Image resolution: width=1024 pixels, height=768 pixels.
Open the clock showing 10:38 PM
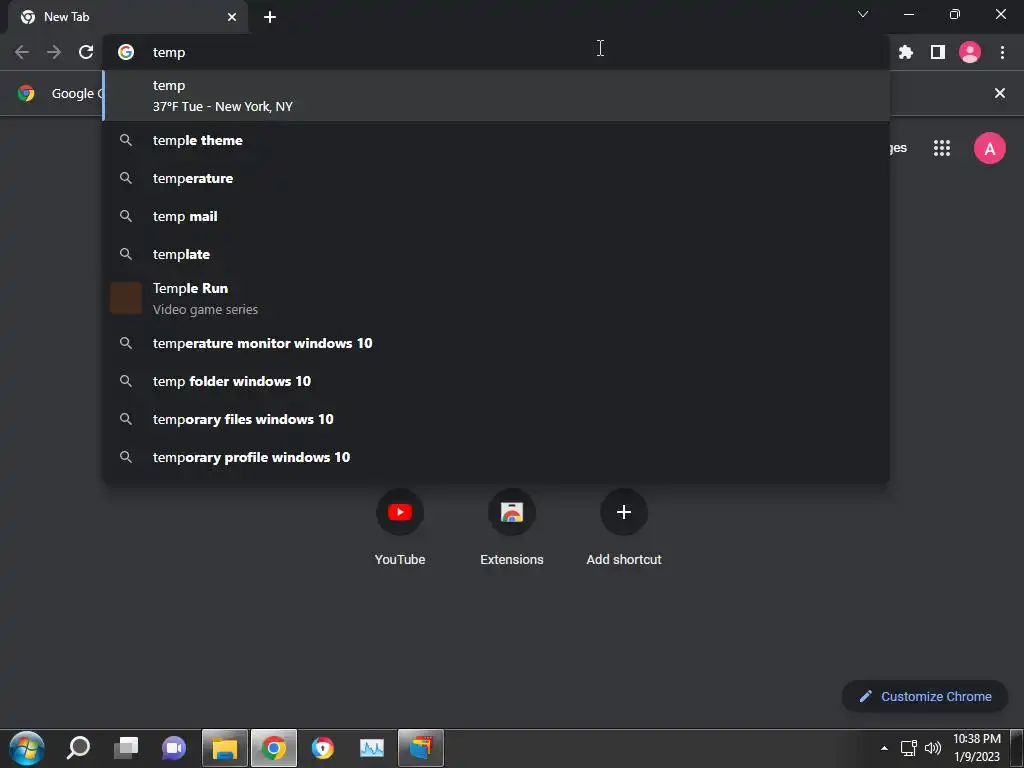point(976,748)
